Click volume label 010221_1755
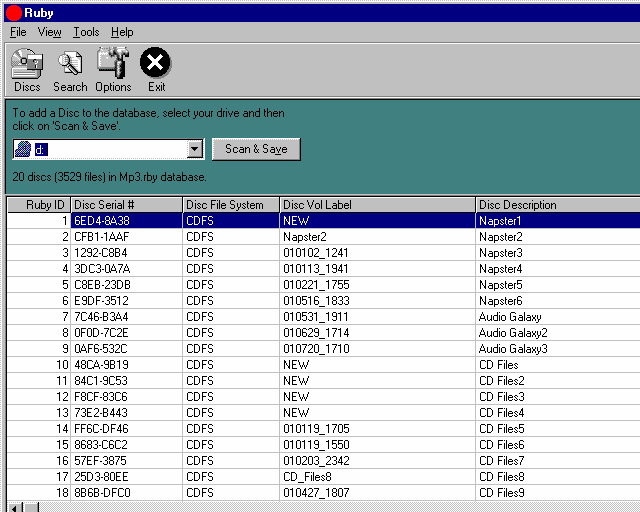Screen dimensions: 640x512 pos(378,285)
